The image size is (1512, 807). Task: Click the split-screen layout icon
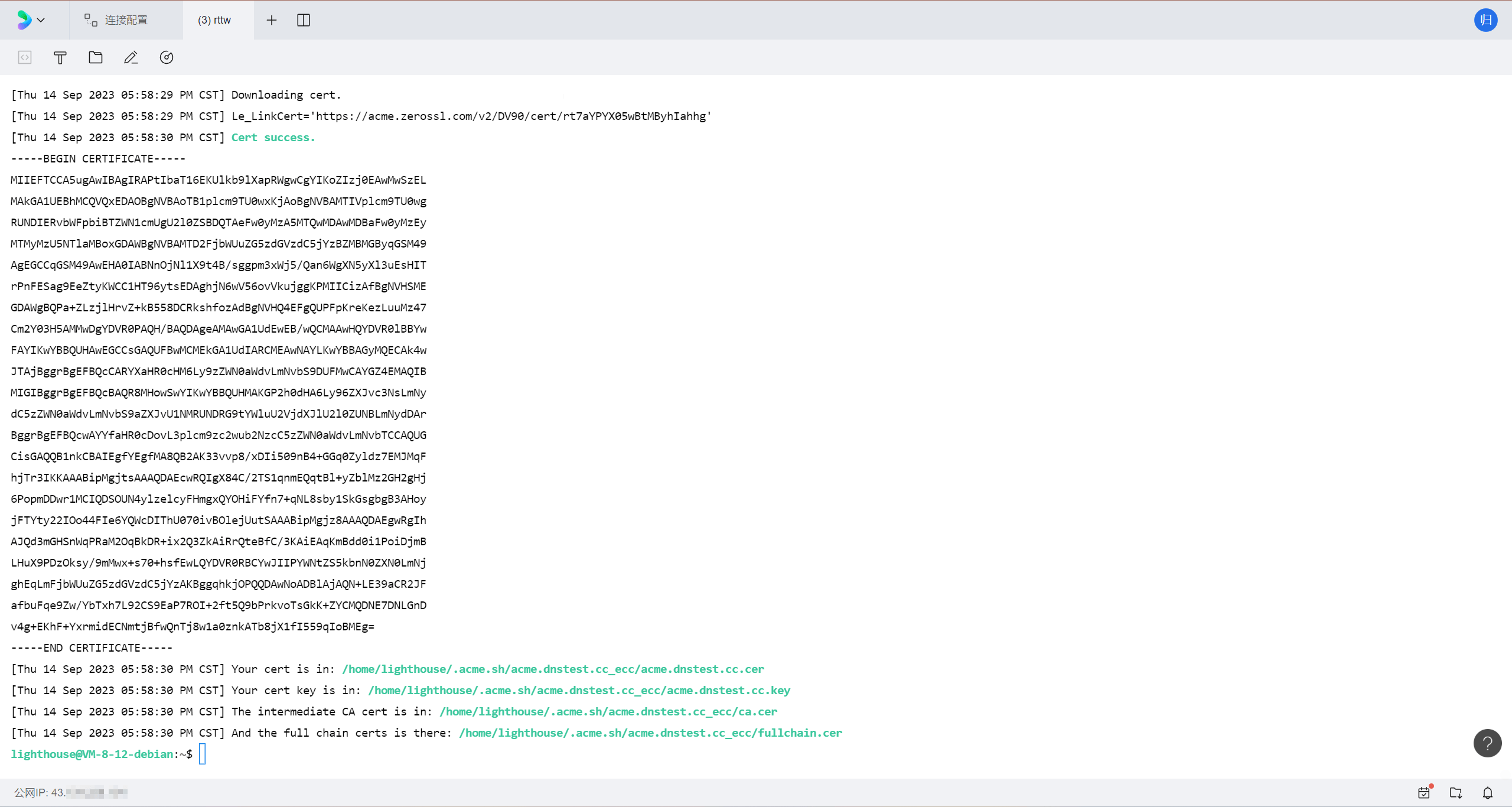pyautogui.click(x=304, y=20)
